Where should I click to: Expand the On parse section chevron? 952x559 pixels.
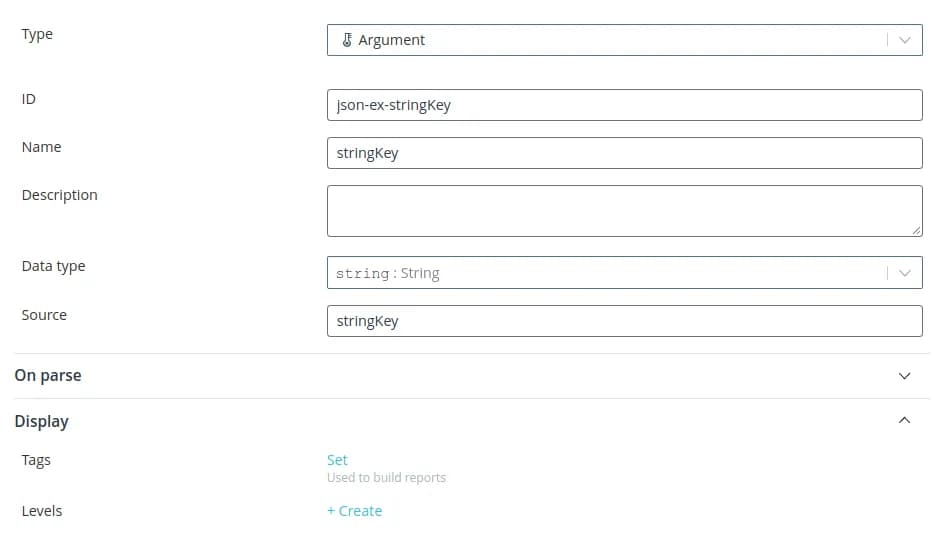click(x=904, y=376)
